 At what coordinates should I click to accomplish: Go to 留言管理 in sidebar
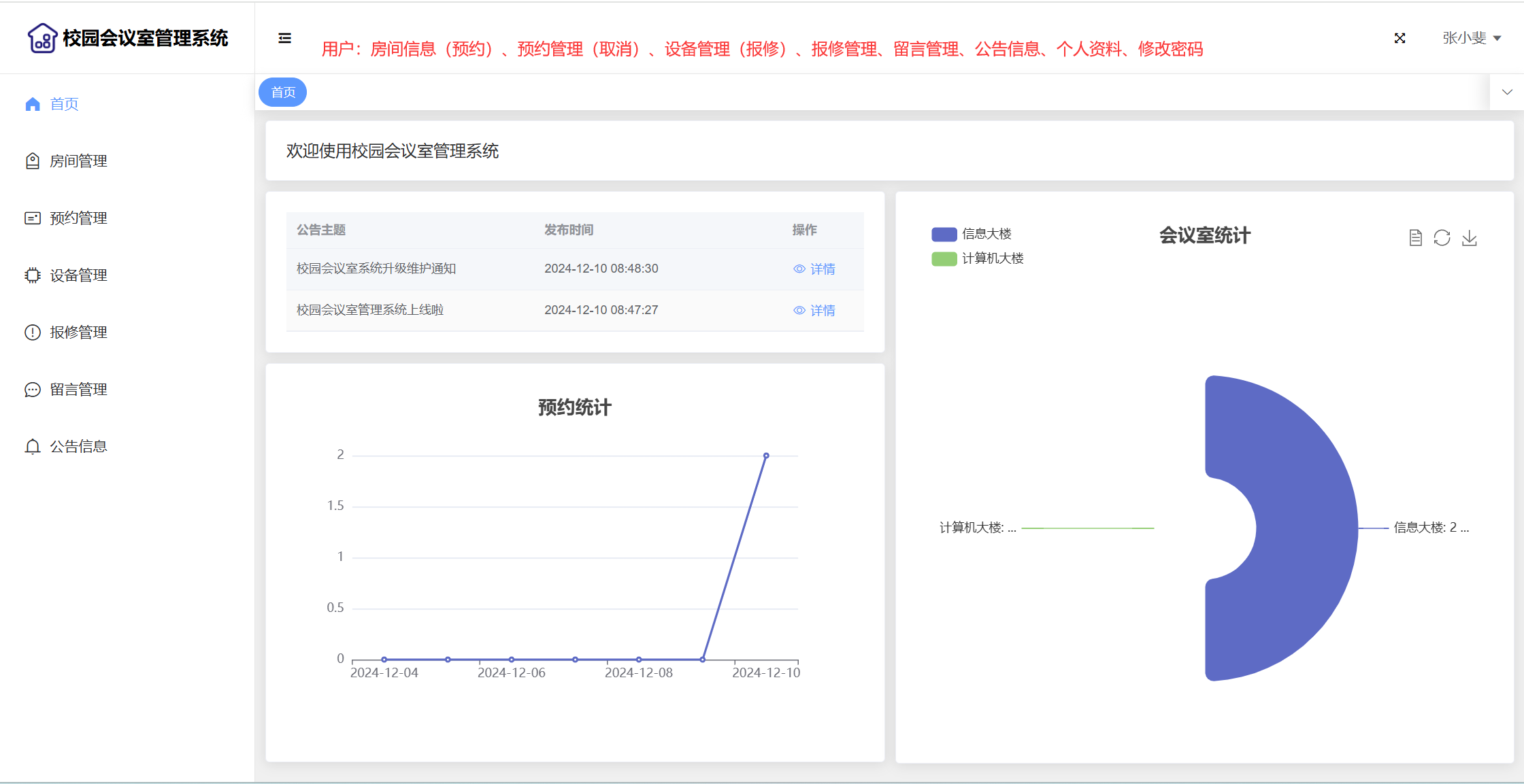[x=78, y=390]
